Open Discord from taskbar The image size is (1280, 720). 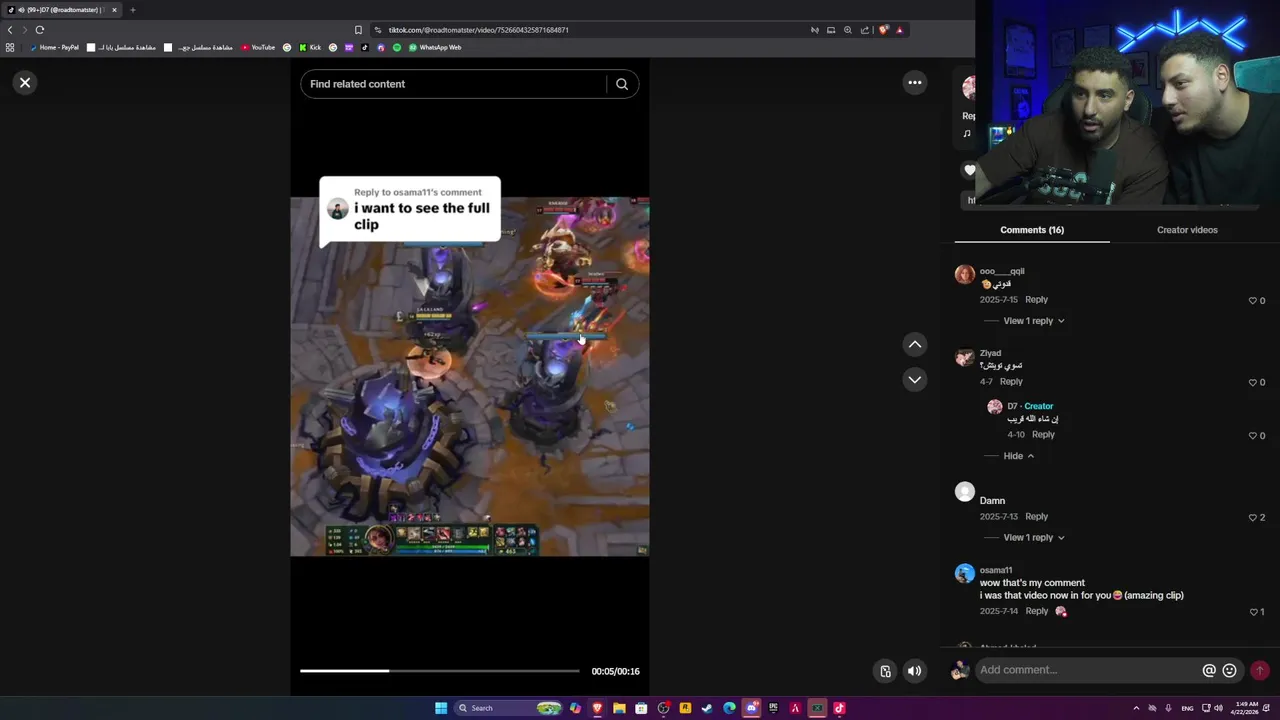(751, 708)
